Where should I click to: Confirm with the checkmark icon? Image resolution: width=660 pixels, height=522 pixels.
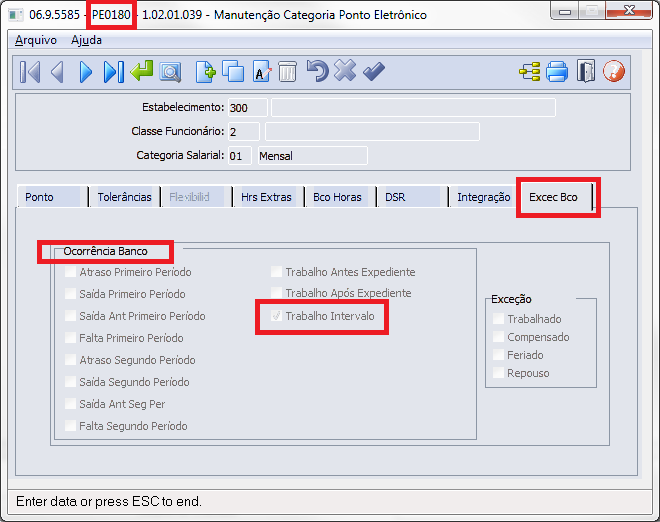tap(374, 71)
